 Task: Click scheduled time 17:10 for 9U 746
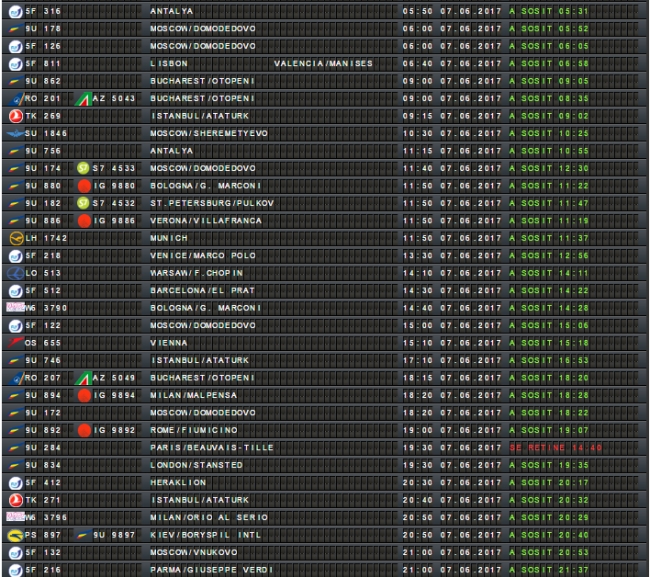point(417,360)
